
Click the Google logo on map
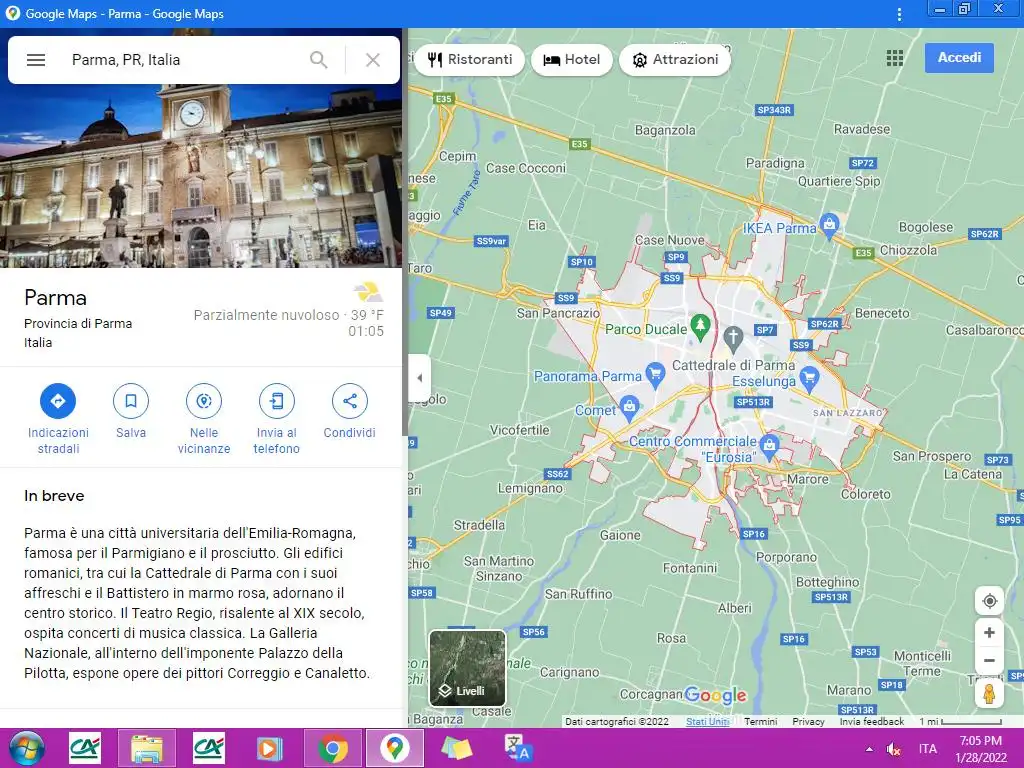click(715, 696)
